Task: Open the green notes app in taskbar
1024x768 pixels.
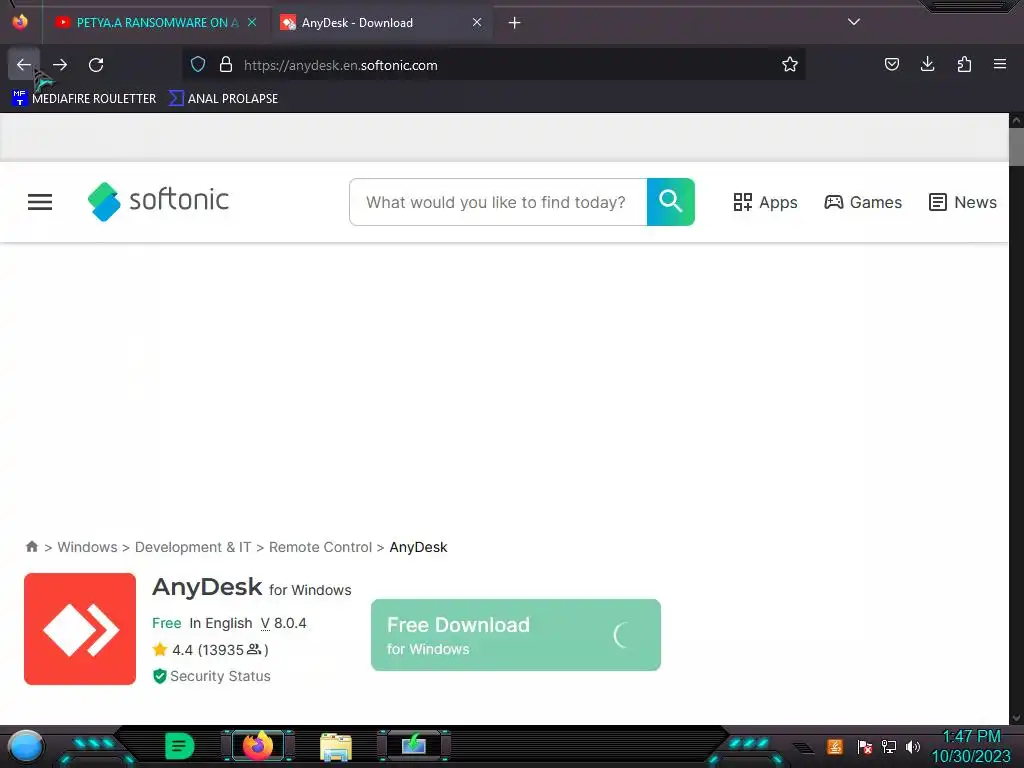Action: pos(180,746)
